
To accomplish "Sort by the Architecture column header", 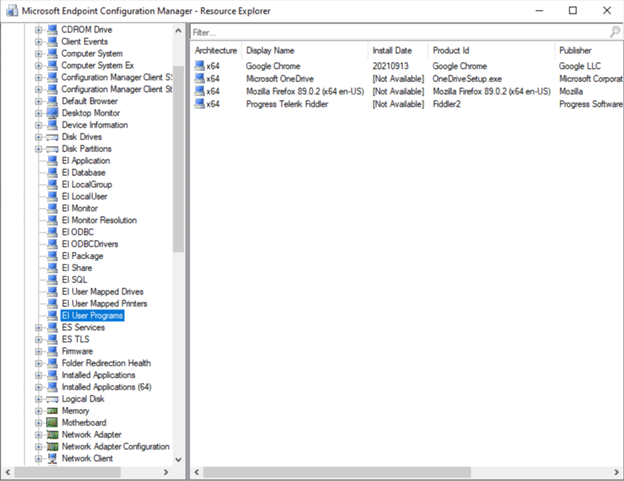I will coord(216,51).
